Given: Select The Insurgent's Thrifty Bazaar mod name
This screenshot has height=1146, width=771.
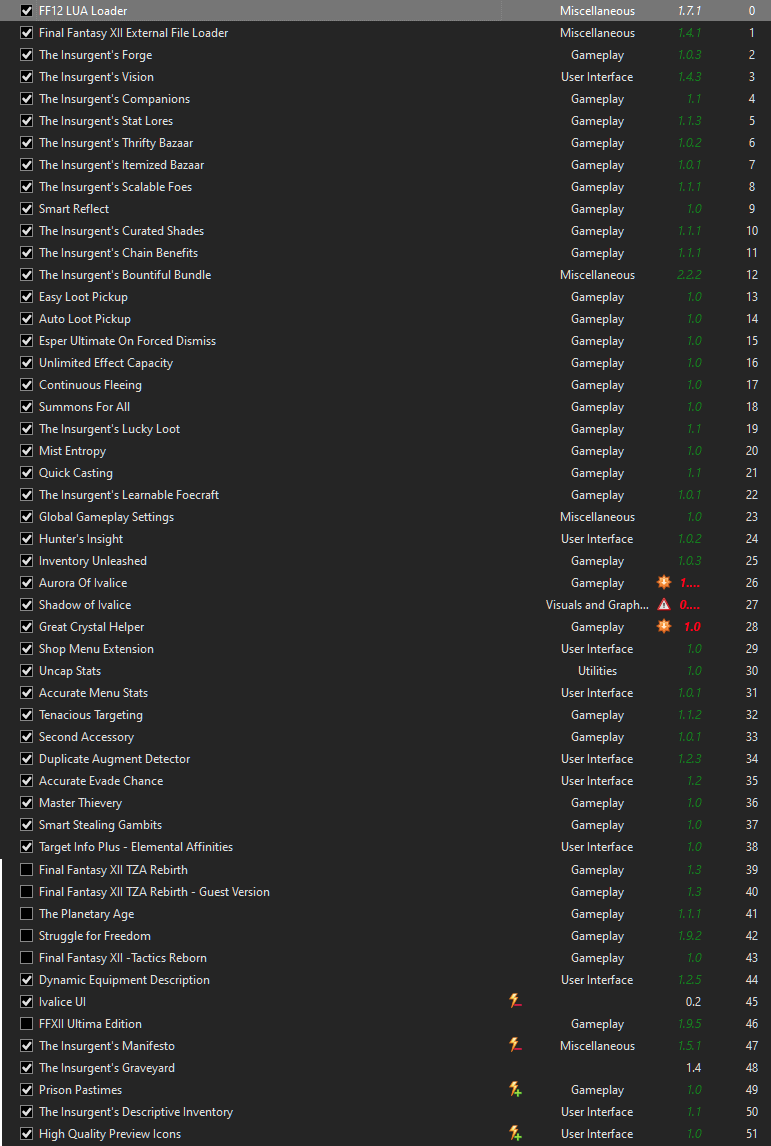Looking at the screenshot, I should [x=116, y=143].
